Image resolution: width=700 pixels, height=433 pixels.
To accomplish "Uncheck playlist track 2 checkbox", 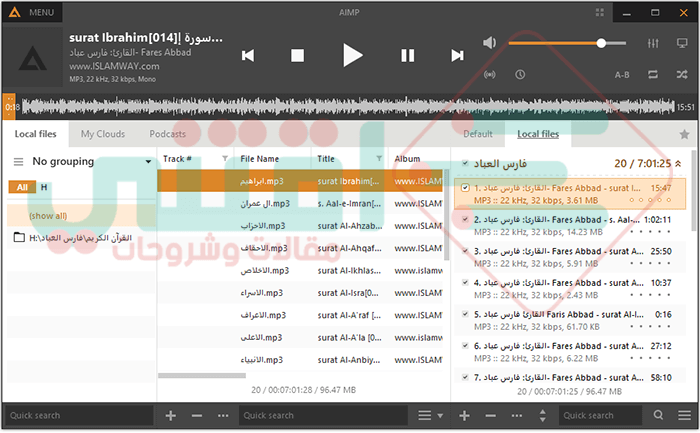I will [x=465, y=219].
